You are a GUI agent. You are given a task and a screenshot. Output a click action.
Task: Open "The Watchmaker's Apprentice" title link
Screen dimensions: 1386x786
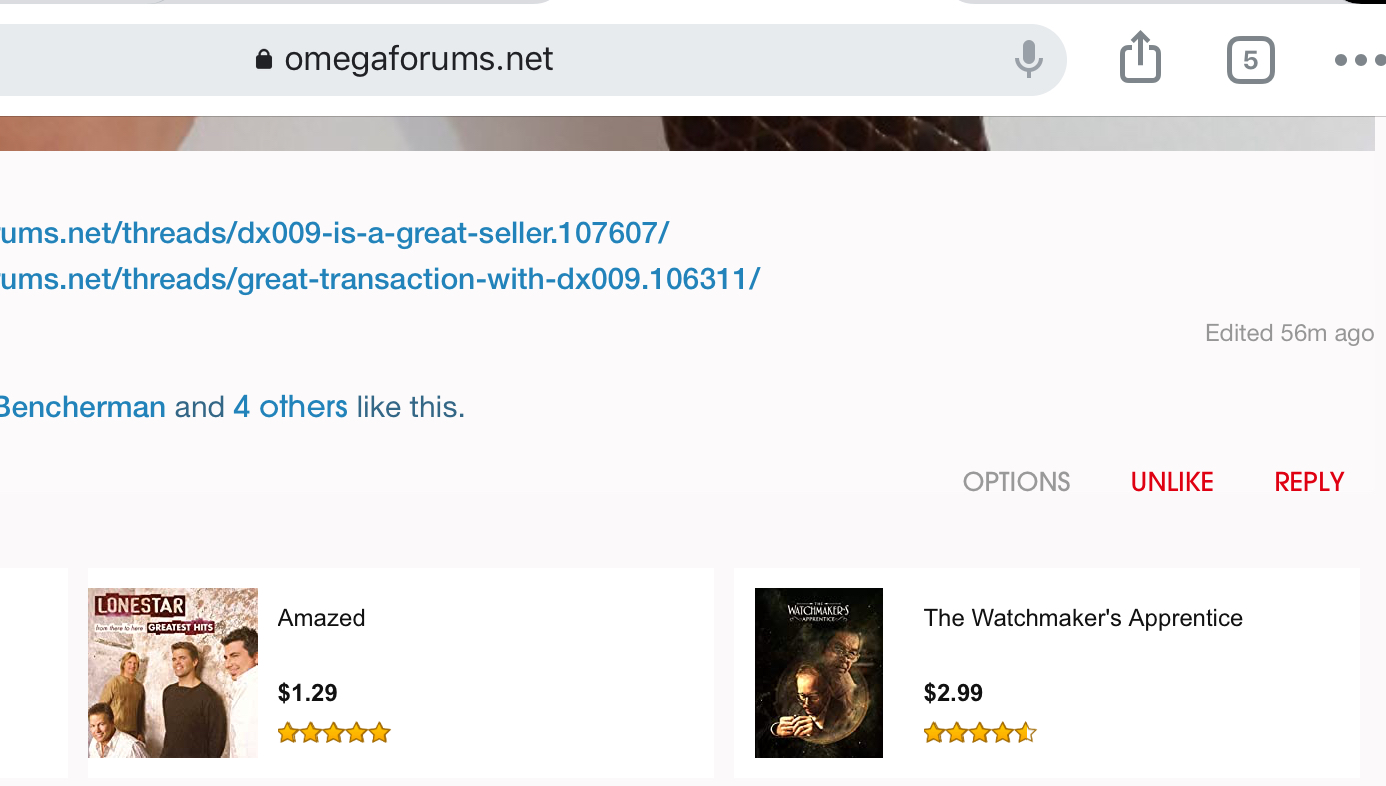tap(1083, 618)
